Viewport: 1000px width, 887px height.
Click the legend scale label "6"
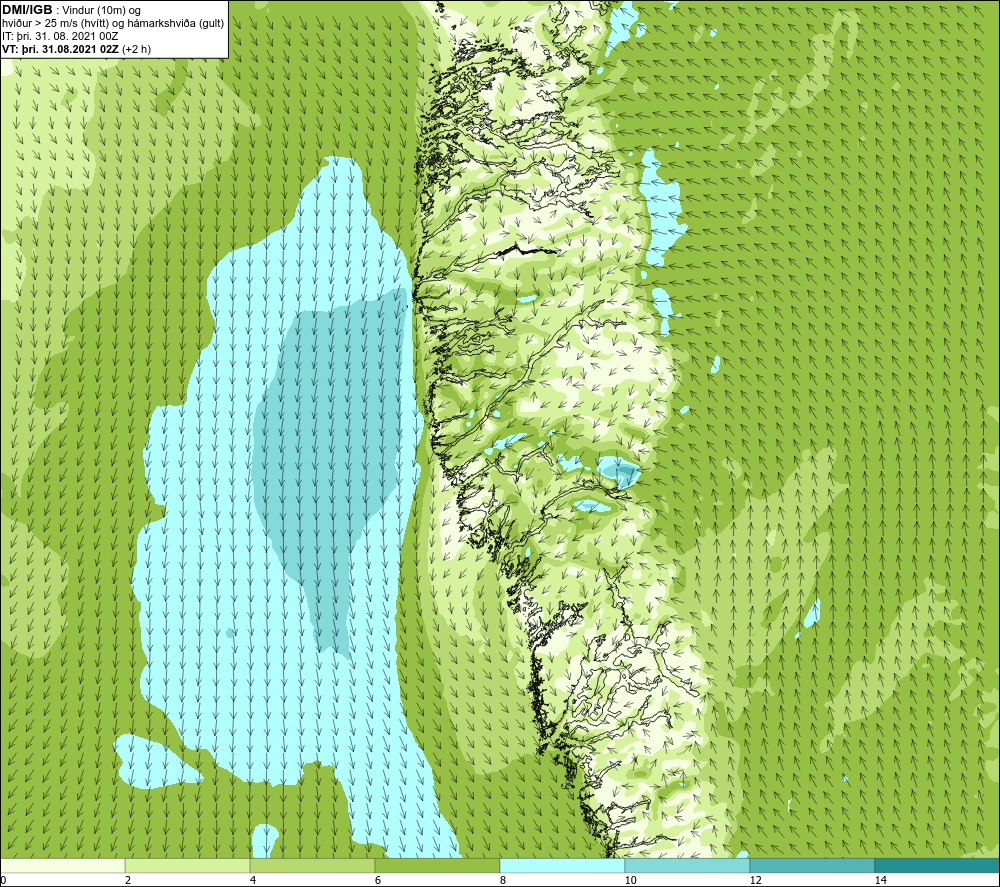click(378, 881)
